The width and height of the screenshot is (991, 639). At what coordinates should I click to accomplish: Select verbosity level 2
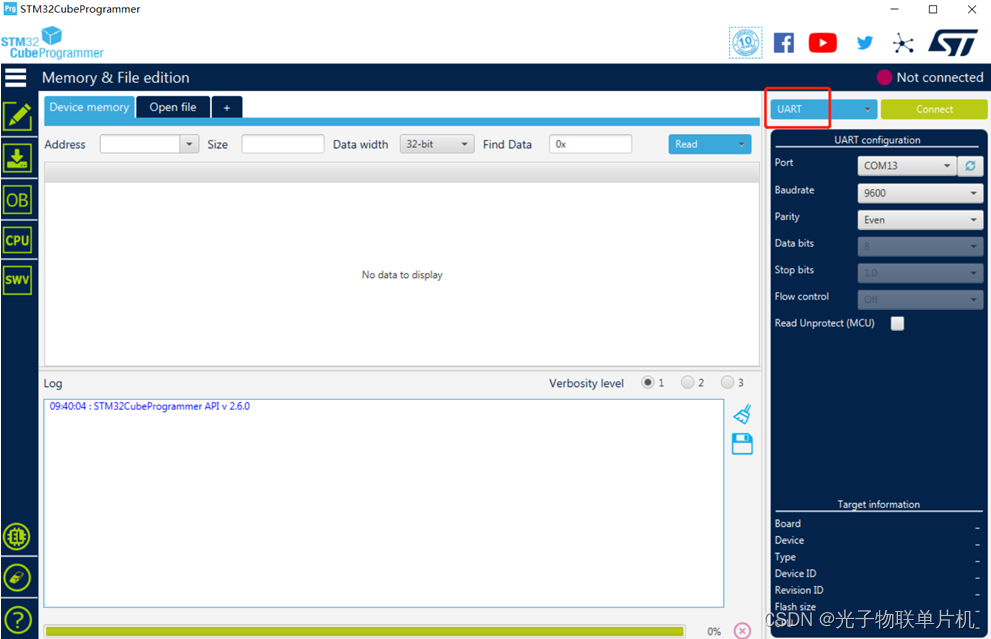tap(687, 382)
